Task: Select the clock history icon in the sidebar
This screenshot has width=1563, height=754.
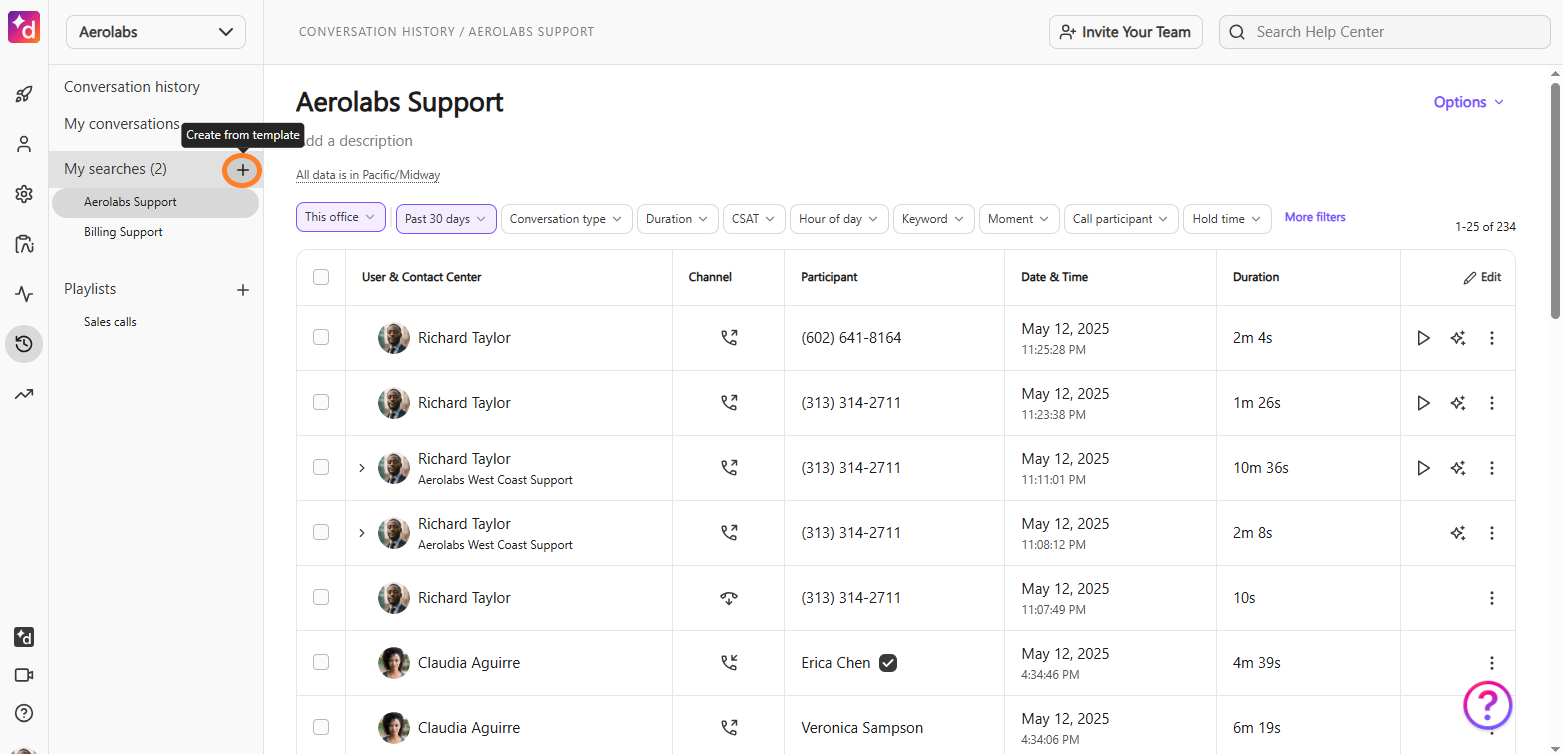Action: point(24,344)
